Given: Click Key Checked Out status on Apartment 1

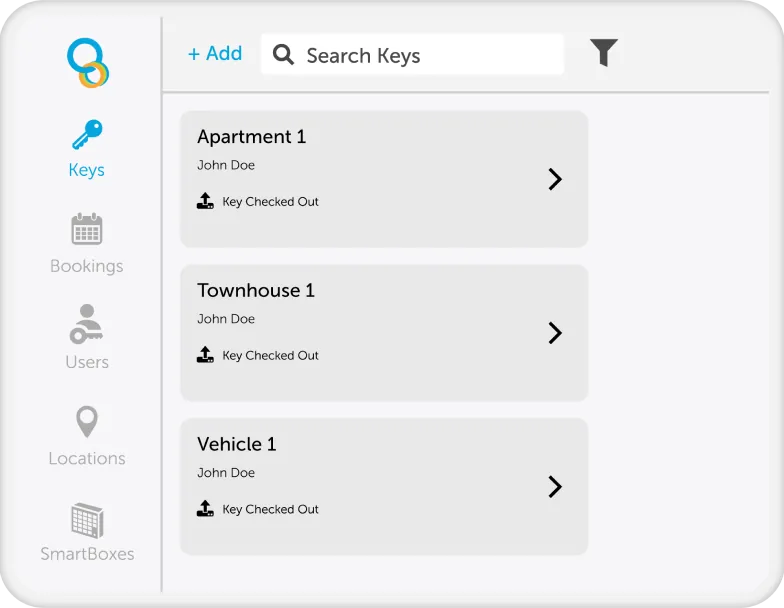Looking at the screenshot, I should point(270,202).
